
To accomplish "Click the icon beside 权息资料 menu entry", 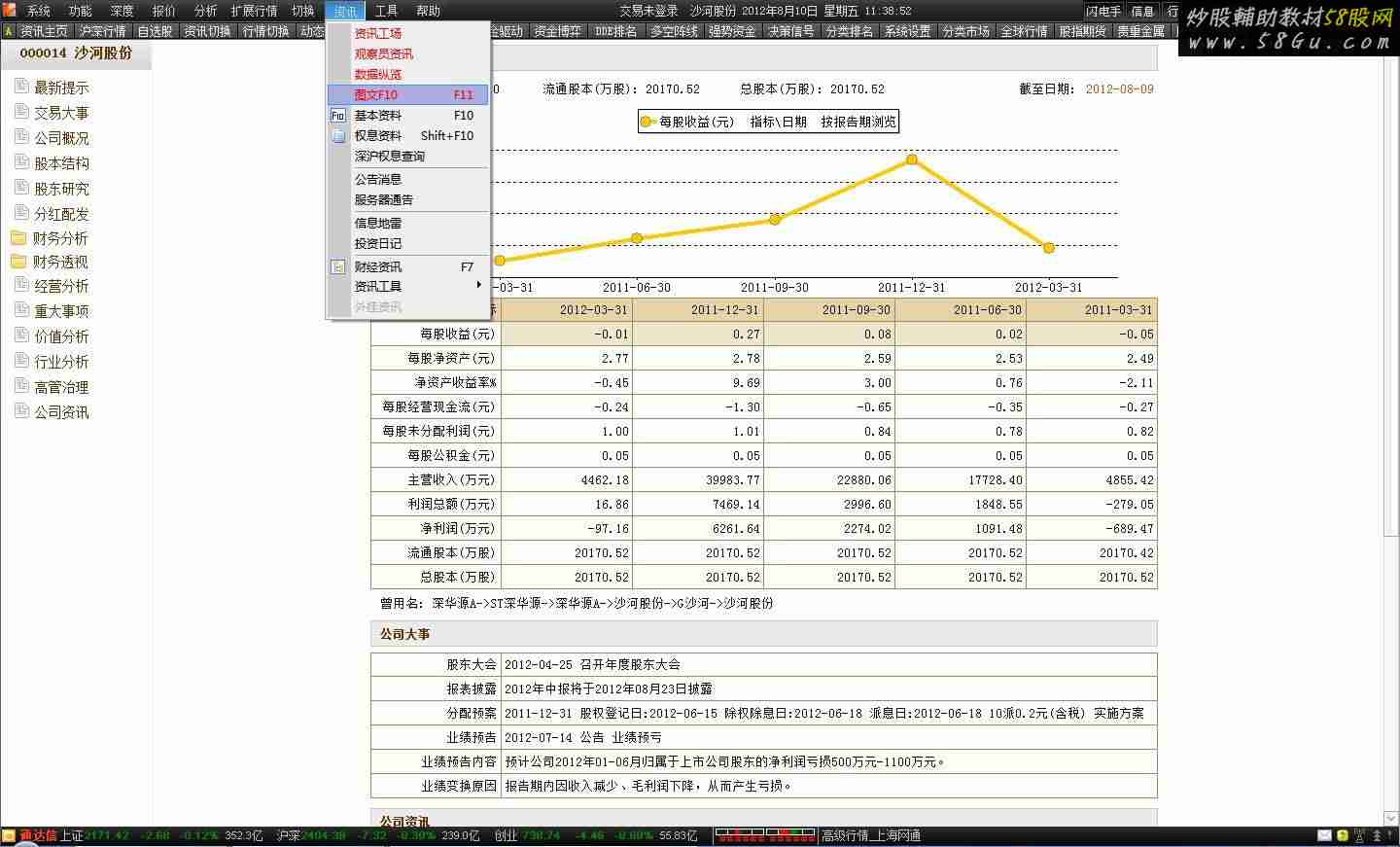I will click(338, 136).
